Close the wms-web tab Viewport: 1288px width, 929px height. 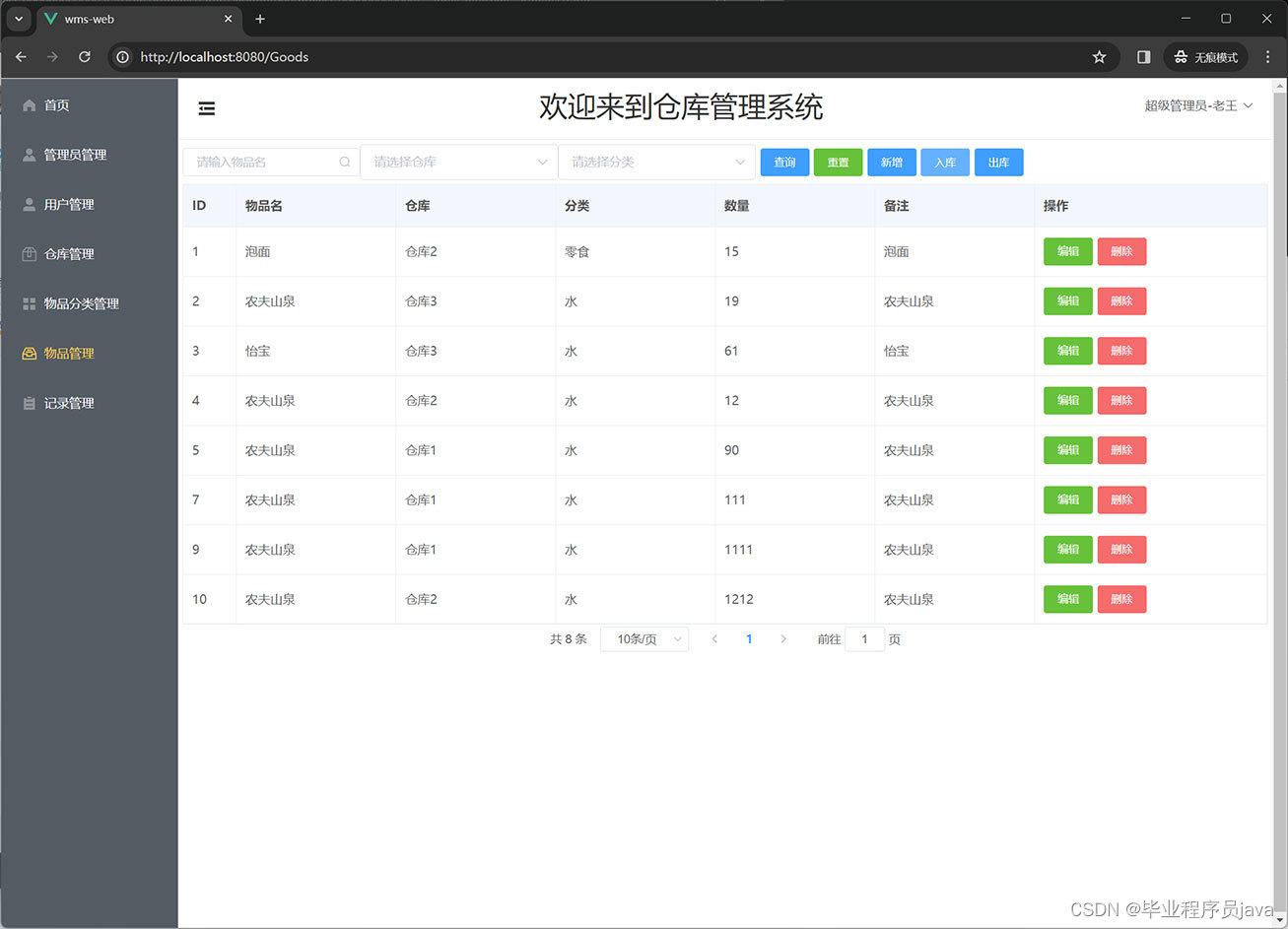pos(229,19)
